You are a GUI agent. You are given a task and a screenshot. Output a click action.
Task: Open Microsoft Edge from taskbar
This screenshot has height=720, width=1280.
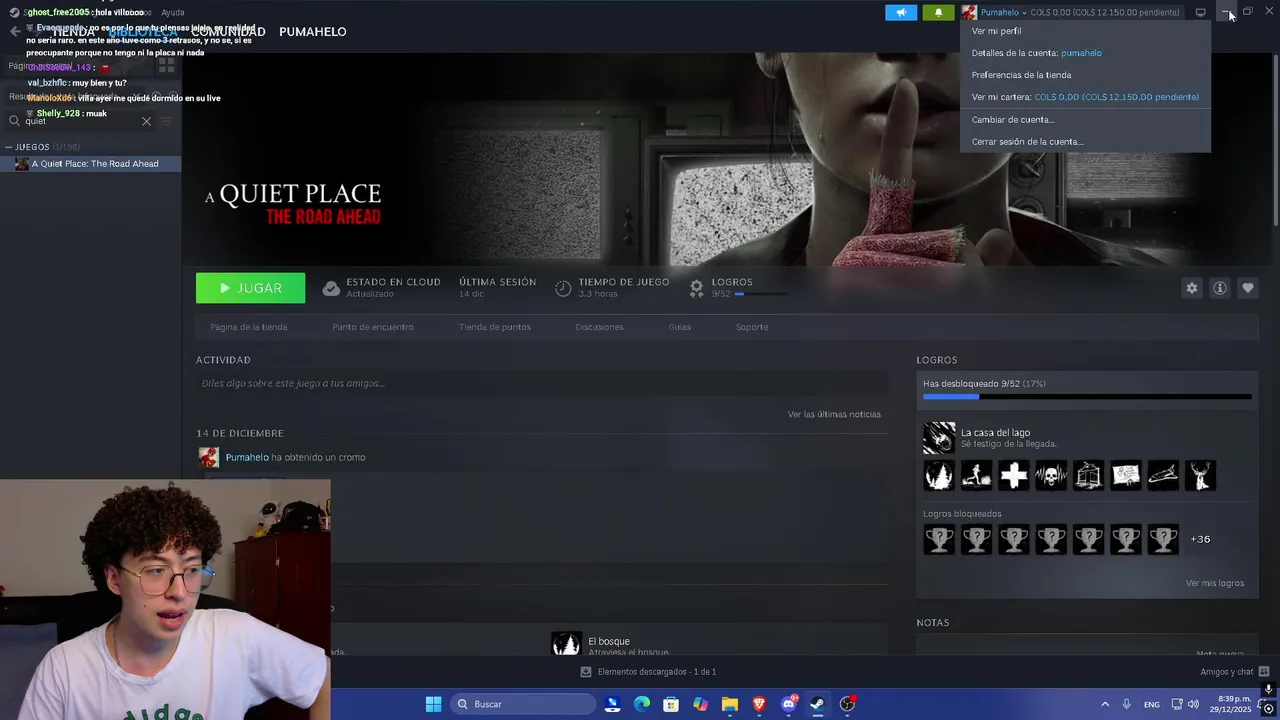642,704
